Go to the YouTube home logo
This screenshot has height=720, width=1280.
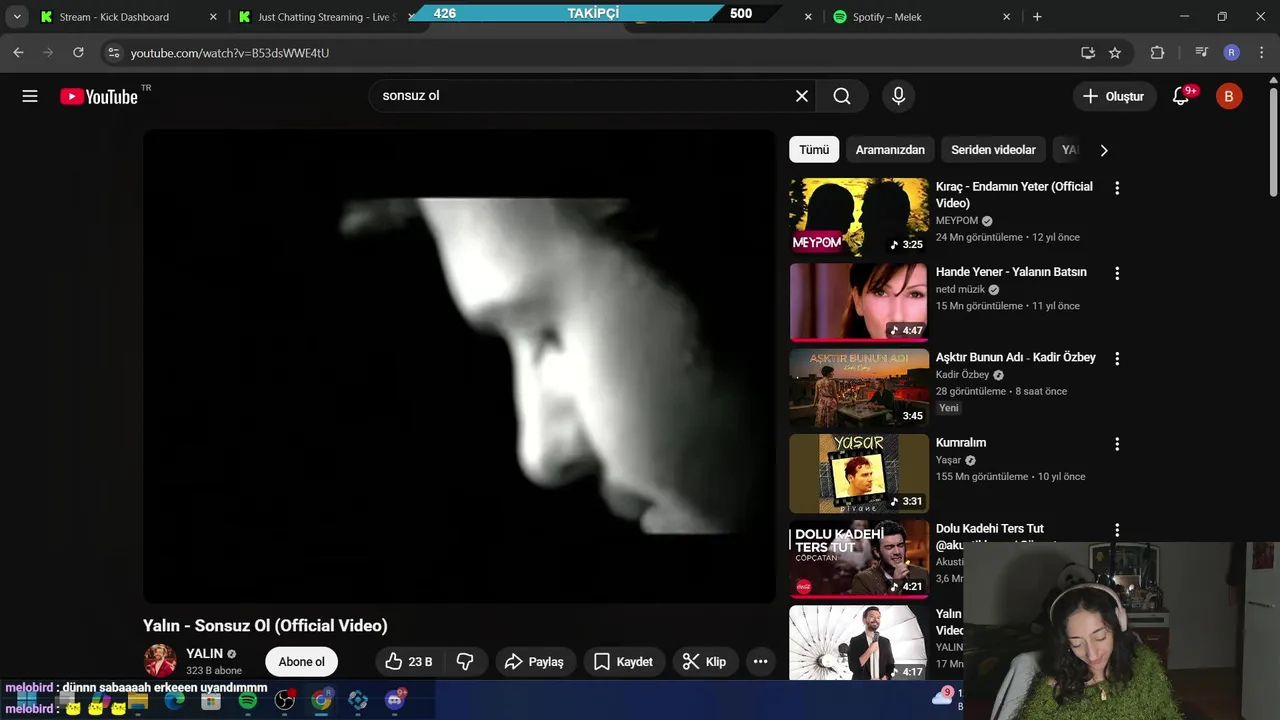pos(99,96)
